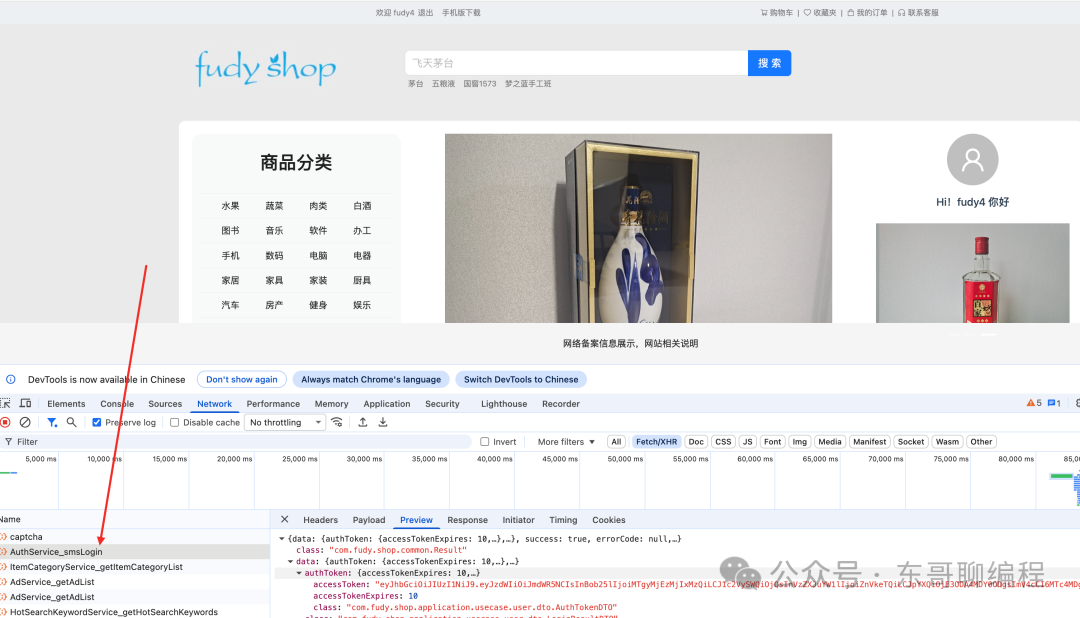Select the Fetch/XHR request type filter
Screen dimensions: 1080x618
[656, 442]
